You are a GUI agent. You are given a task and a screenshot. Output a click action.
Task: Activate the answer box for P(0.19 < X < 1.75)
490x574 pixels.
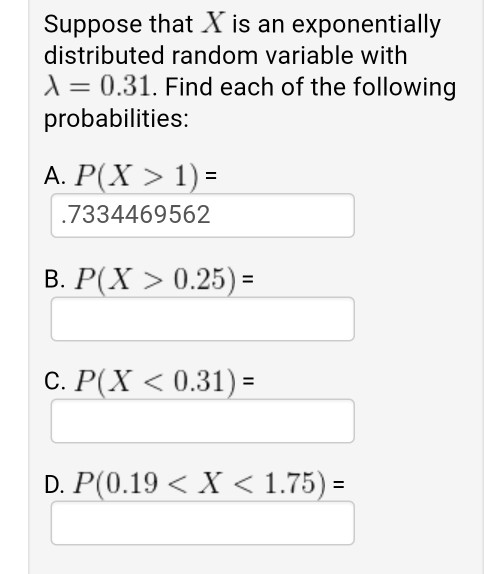click(x=203, y=523)
